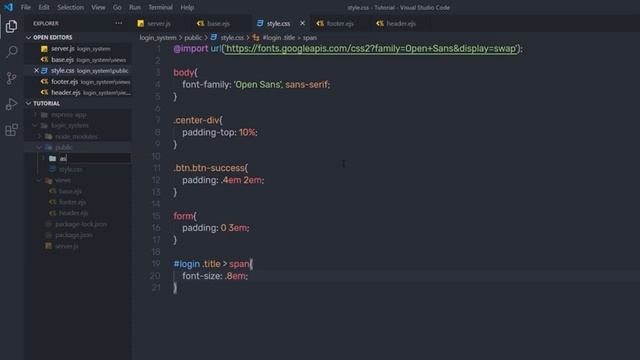Click the 'body' selector in the code
Screen dimensions: 640x360
[183, 73]
